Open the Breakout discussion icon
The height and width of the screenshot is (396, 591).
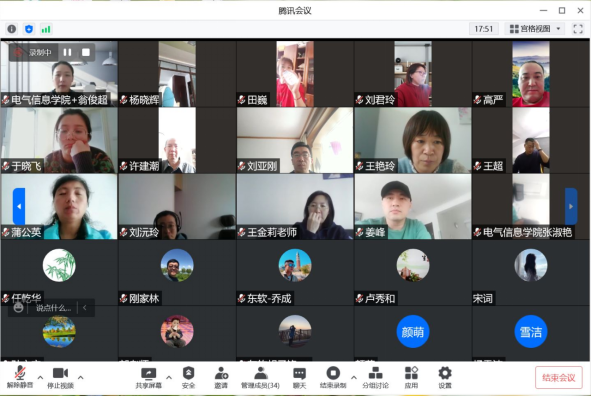(x=375, y=378)
